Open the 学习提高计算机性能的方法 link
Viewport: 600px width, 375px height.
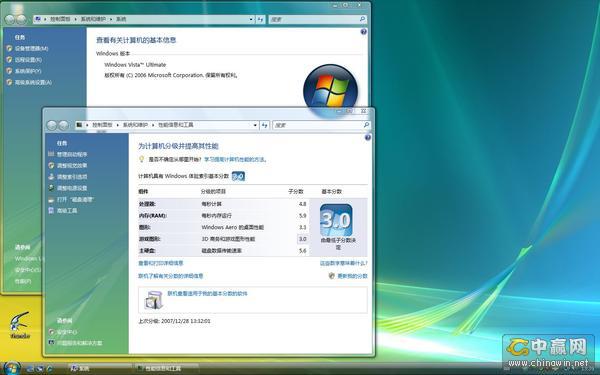(x=235, y=159)
